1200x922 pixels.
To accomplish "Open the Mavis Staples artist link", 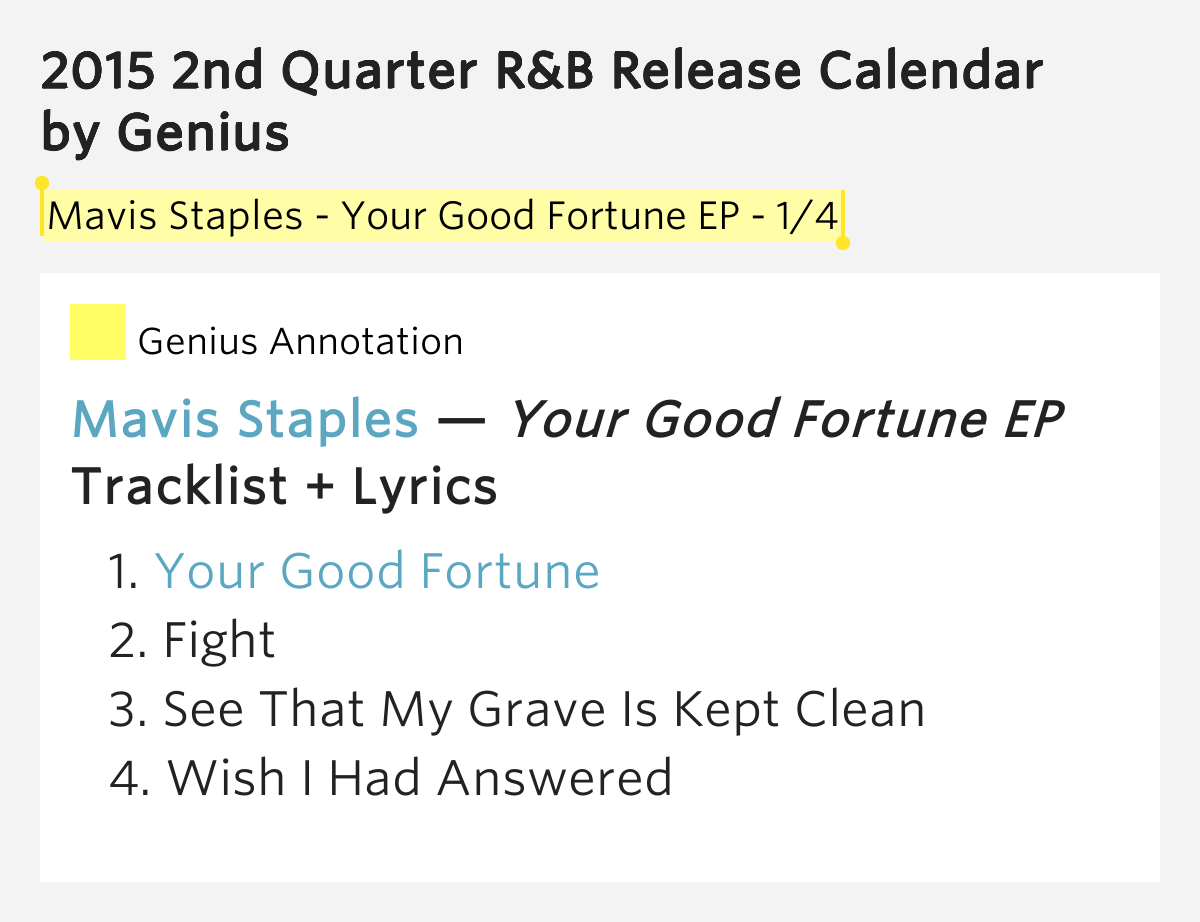I will 245,420.
